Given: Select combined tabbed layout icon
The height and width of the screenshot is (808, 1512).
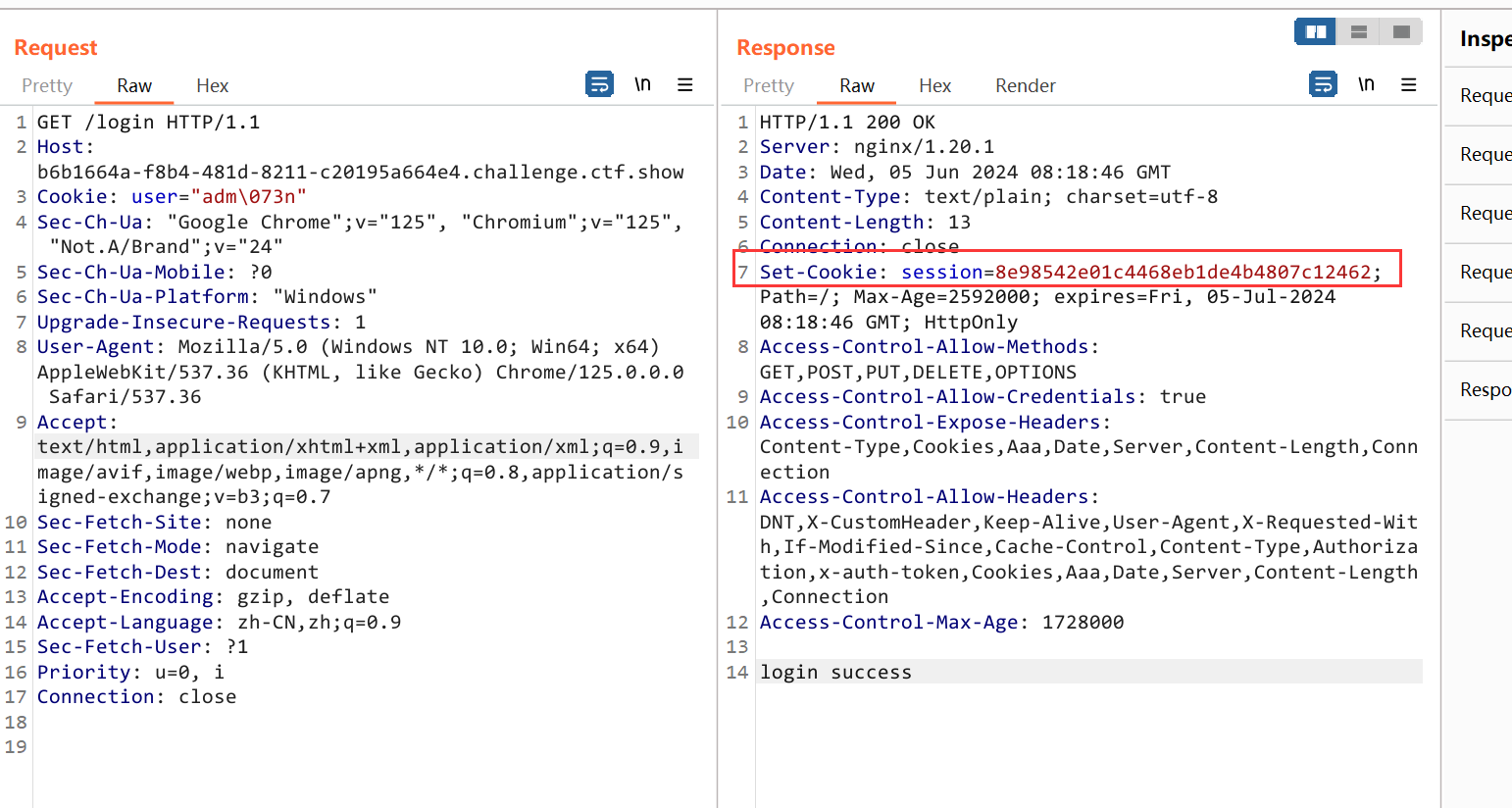Looking at the screenshot, I should (1402, 32).
